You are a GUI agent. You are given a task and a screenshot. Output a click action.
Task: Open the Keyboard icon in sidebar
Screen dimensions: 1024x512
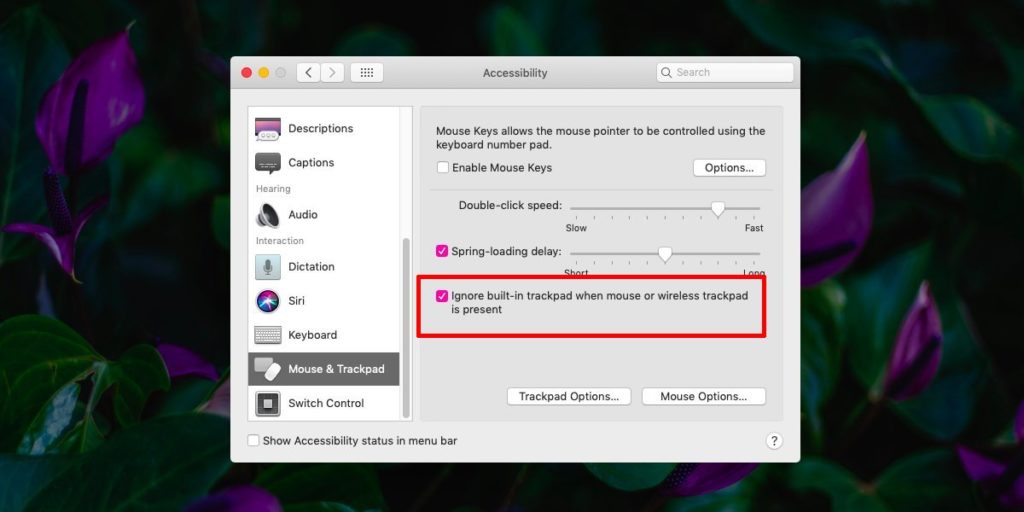(267, 335)
